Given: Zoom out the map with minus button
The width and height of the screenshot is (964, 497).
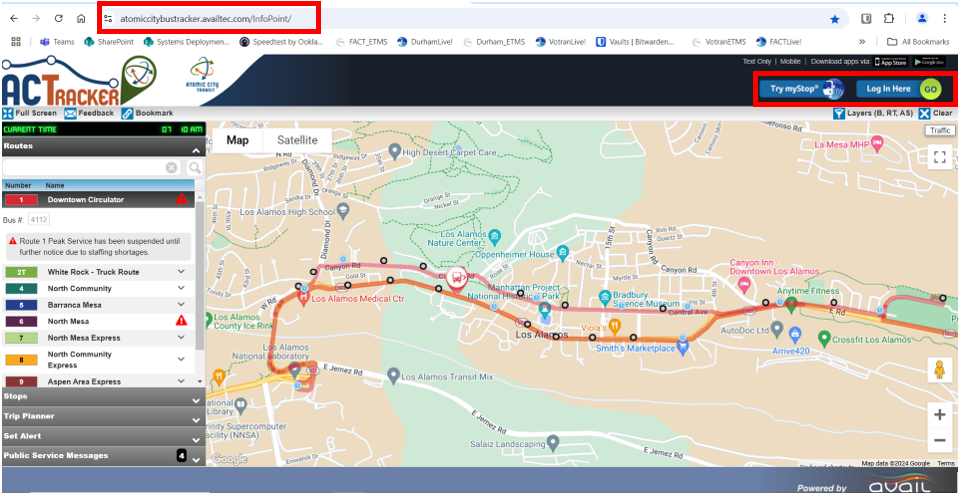Looking at the screenshot, I should point(939,440).
